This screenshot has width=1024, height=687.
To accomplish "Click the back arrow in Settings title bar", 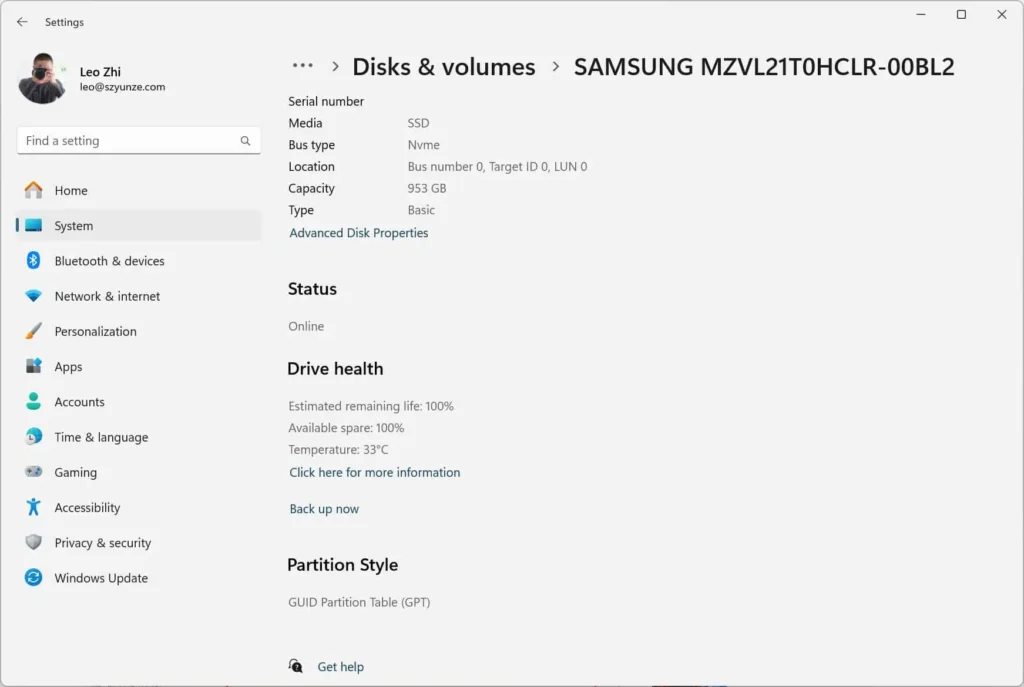I will point(22,22).
